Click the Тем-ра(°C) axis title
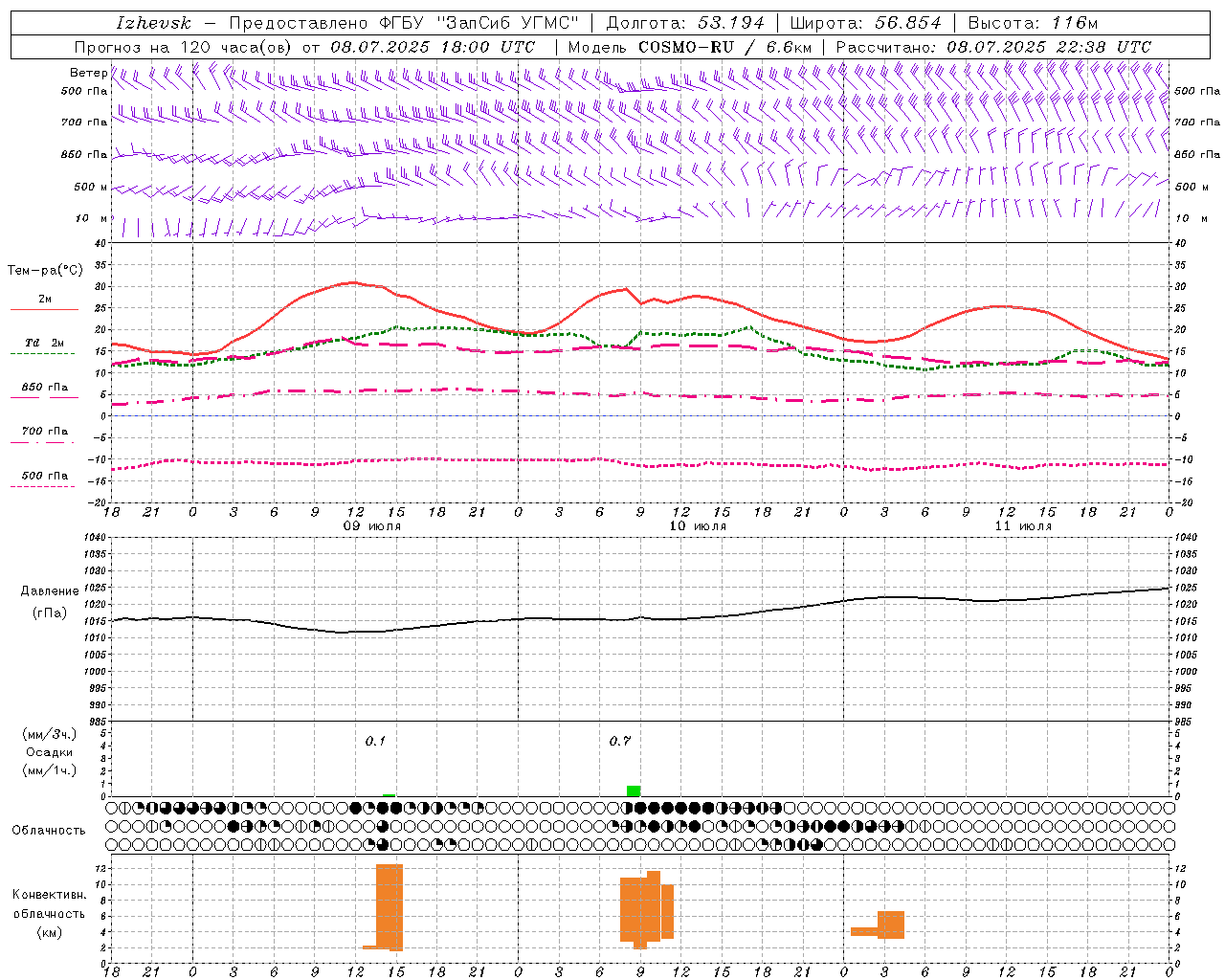 coord(45,271)
